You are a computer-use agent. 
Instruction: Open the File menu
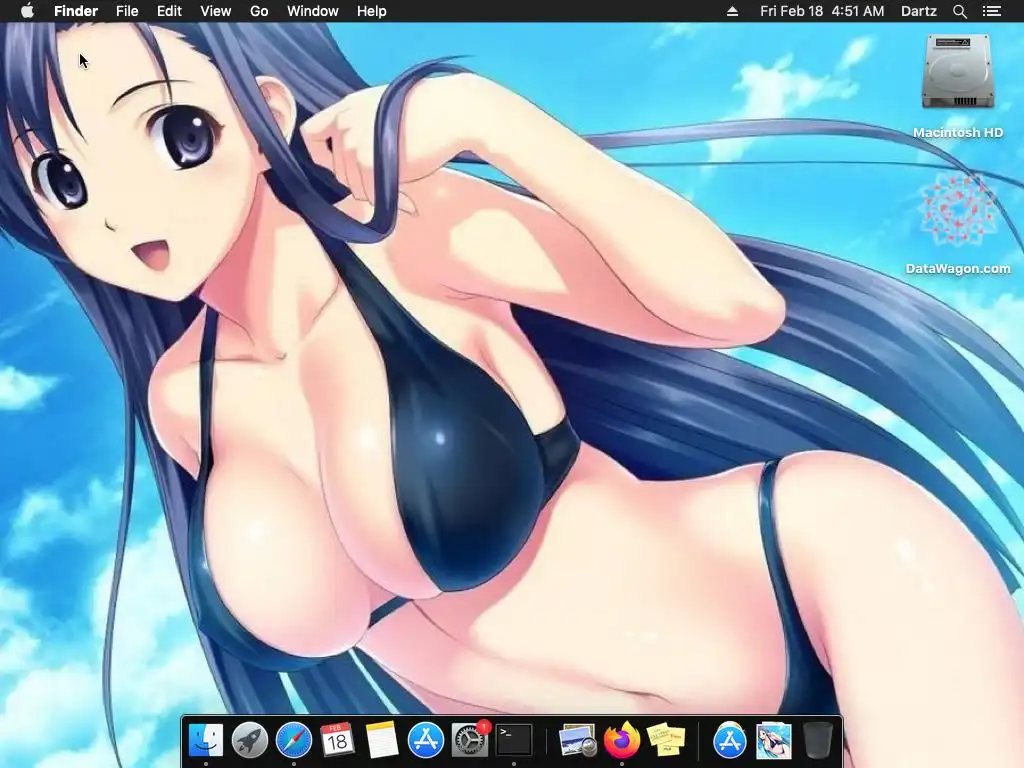tap(127, 11)
